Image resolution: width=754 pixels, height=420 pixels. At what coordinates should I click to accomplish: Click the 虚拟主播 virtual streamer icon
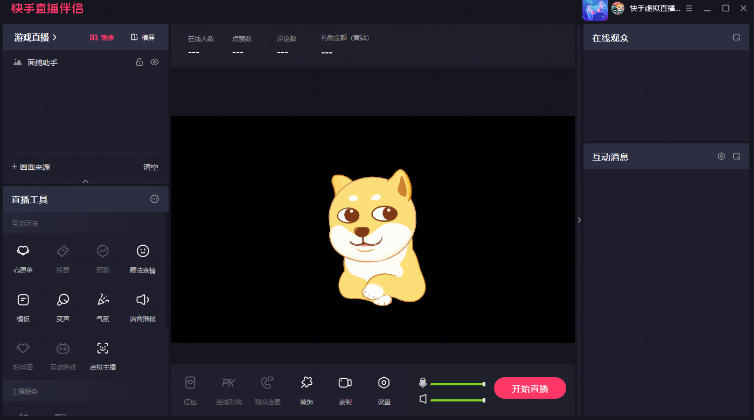coord(103,352)
